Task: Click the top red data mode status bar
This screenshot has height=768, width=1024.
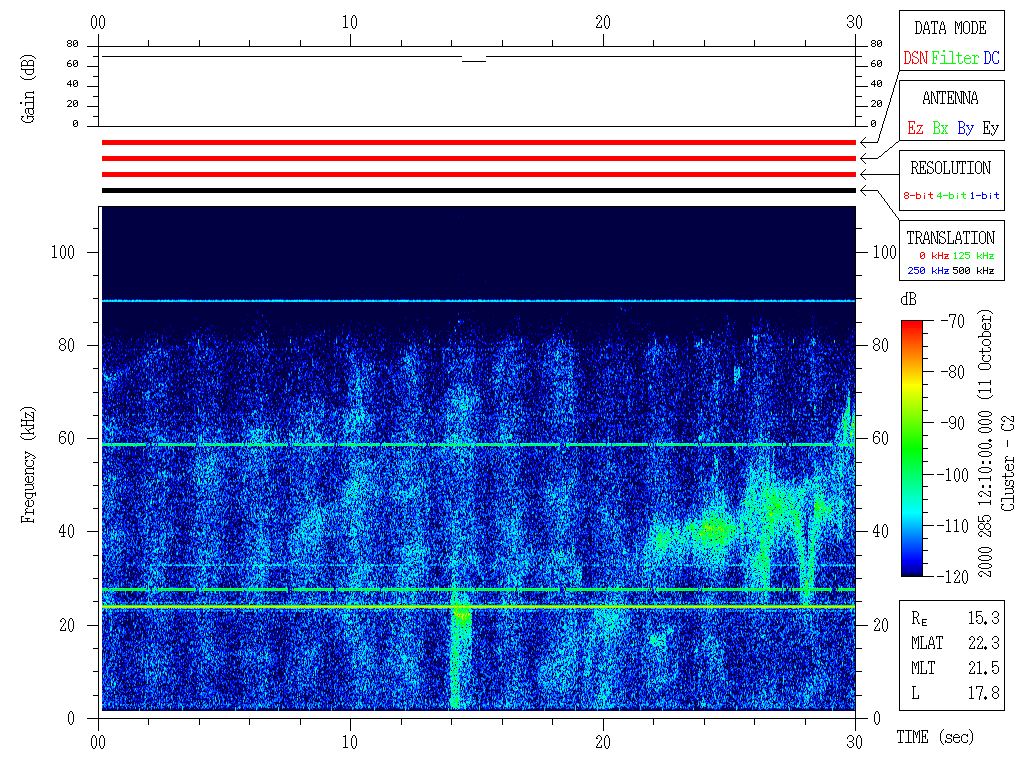Action: 478,143
